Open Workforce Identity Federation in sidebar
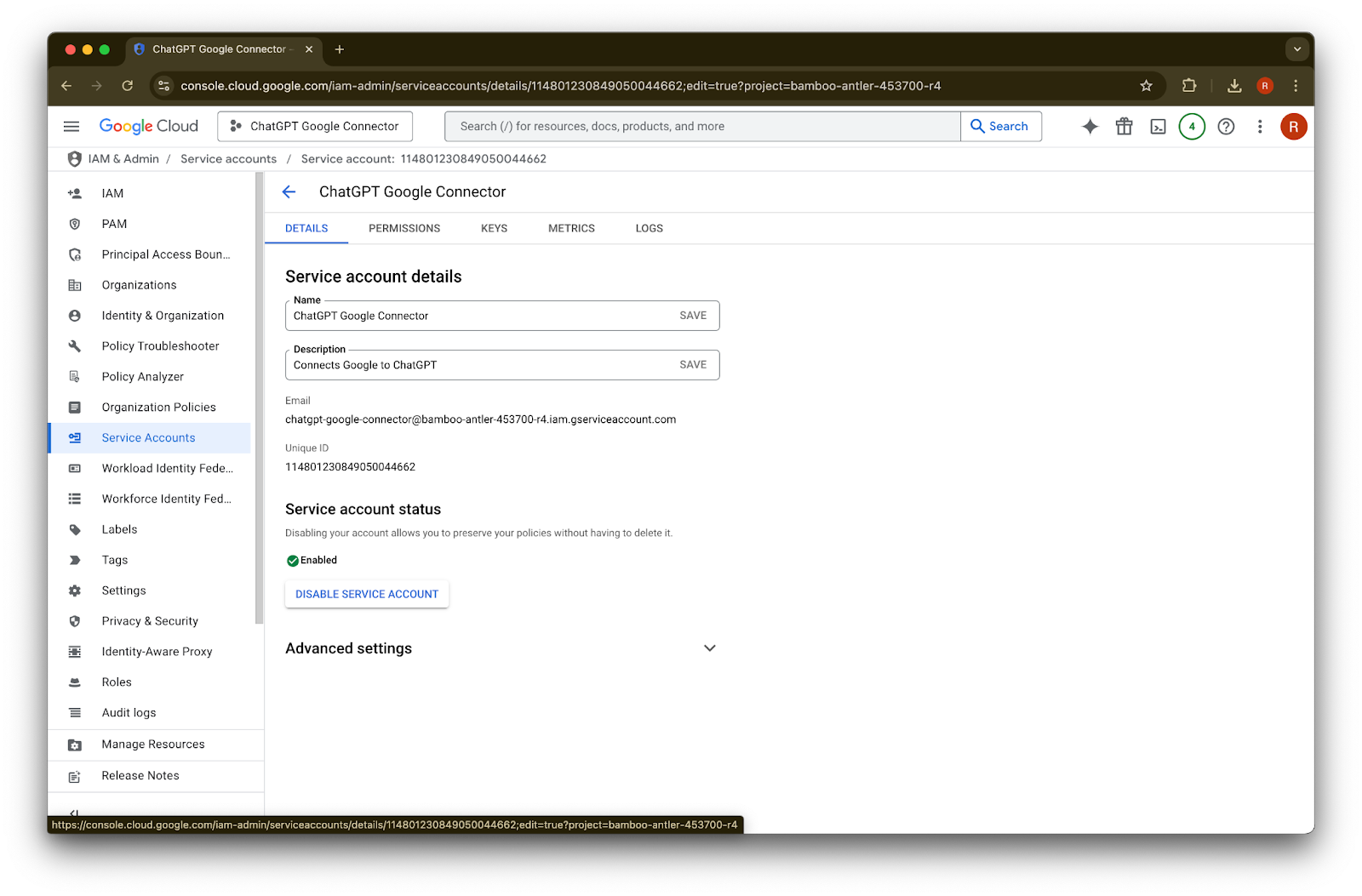Viewport: 1362px width, 896px height. click(151, 499)
